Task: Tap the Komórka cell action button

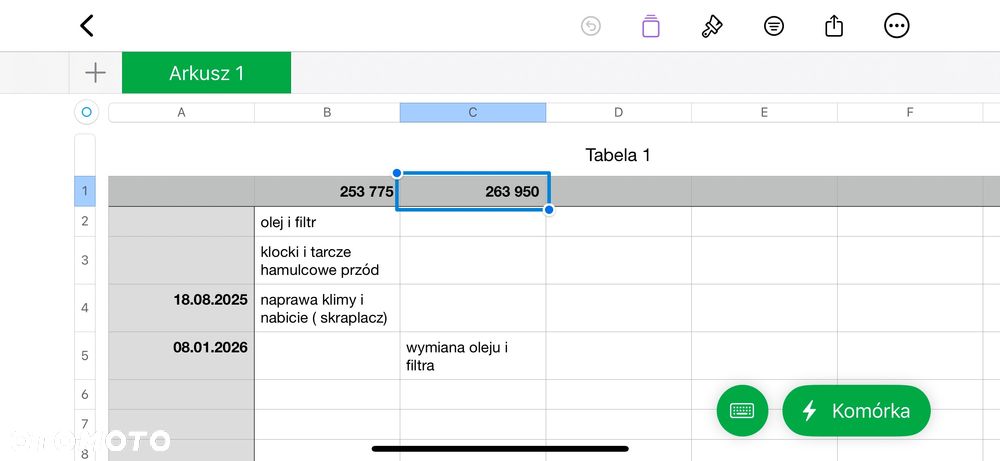Action: click(x=856, y=411)
